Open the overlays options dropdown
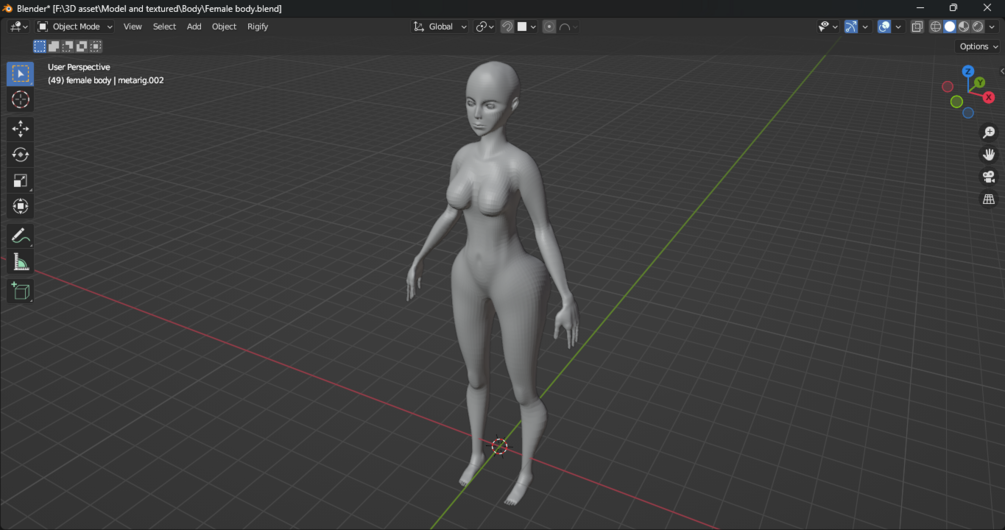Viewport: 1005px width, 530px height. coord(898,26)
